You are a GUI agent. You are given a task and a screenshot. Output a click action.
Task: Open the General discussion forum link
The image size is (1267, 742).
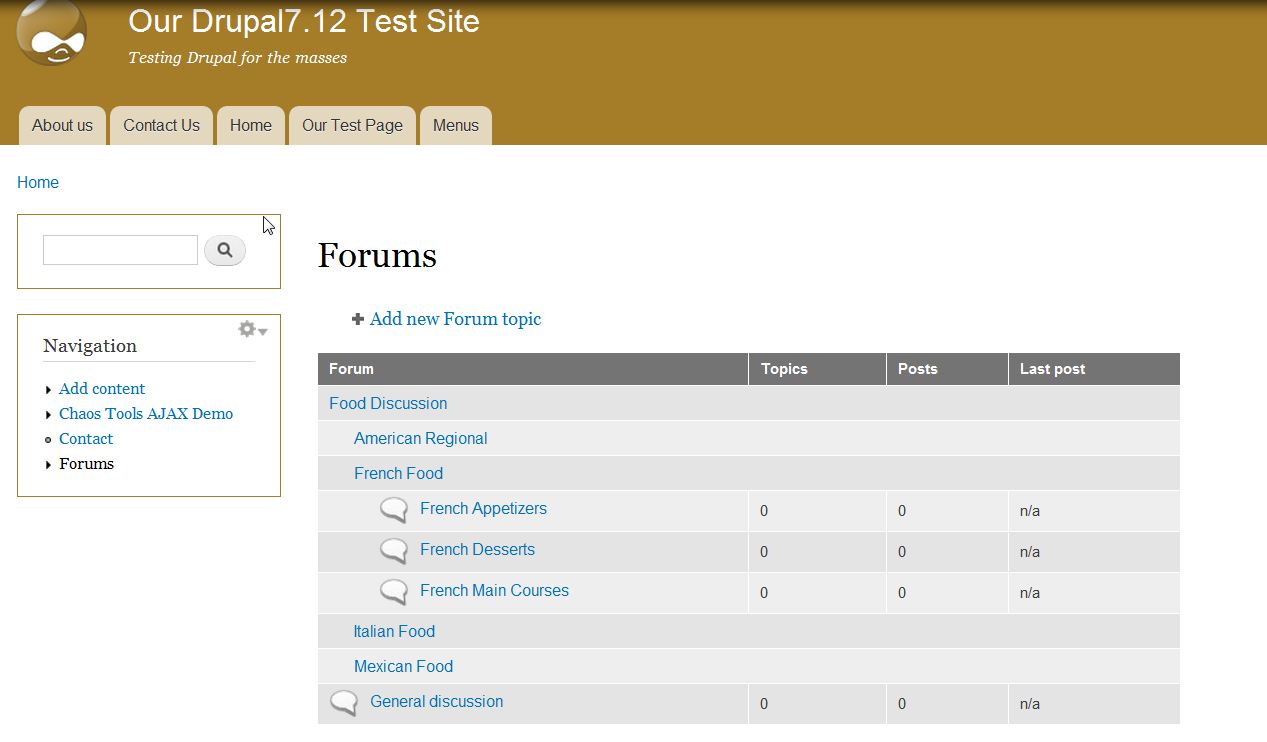[436, 701]
